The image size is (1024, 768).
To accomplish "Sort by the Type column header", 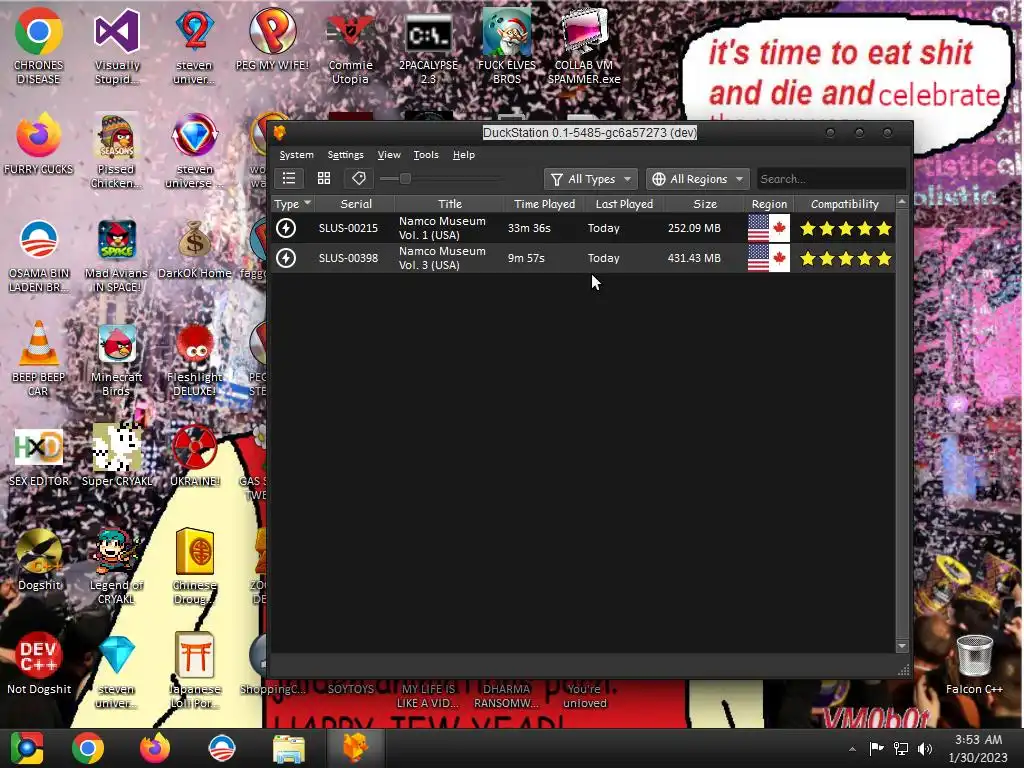I will pyautogui.click(x=292, y=204).
